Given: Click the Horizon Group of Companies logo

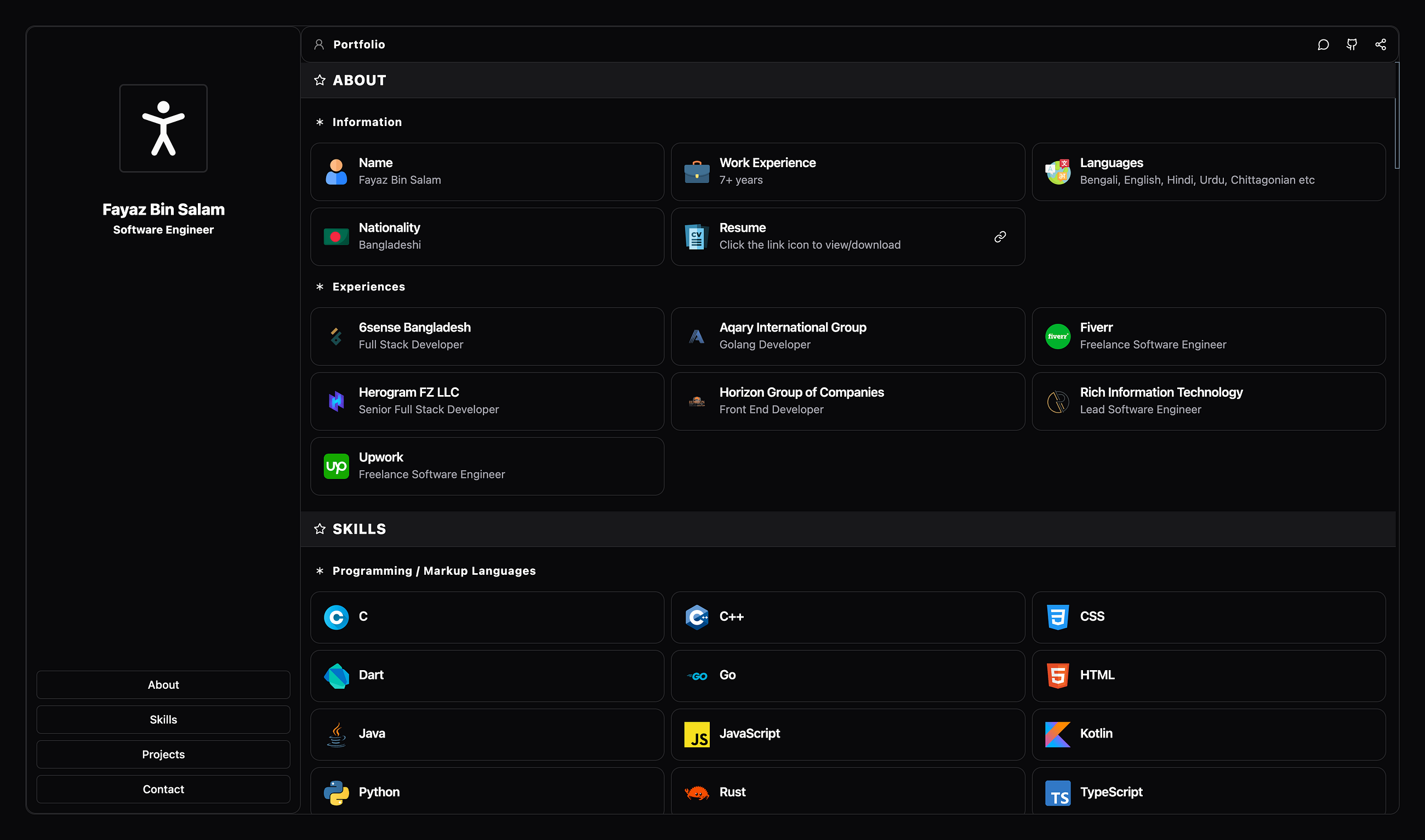Looking at the screenshot, I should point(697,401).
